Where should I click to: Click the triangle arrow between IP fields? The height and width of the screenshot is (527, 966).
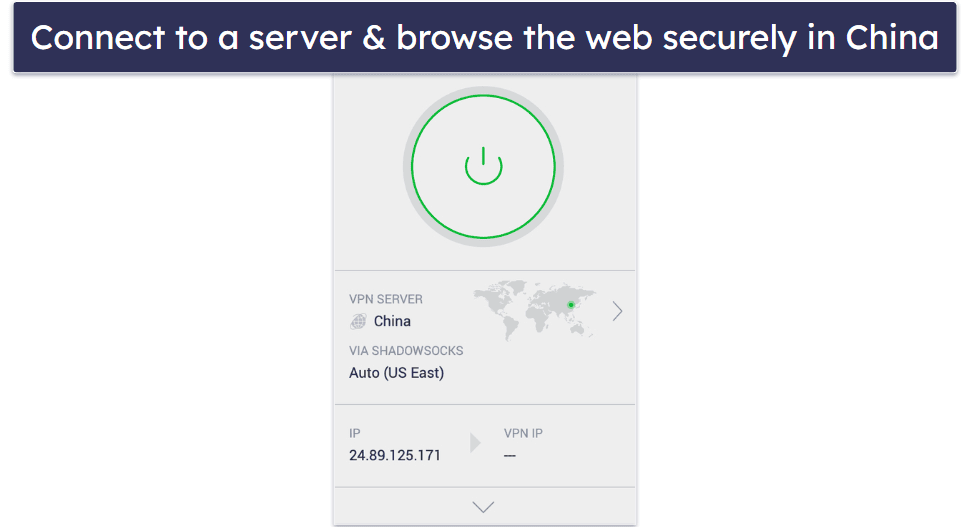[475, 443]
